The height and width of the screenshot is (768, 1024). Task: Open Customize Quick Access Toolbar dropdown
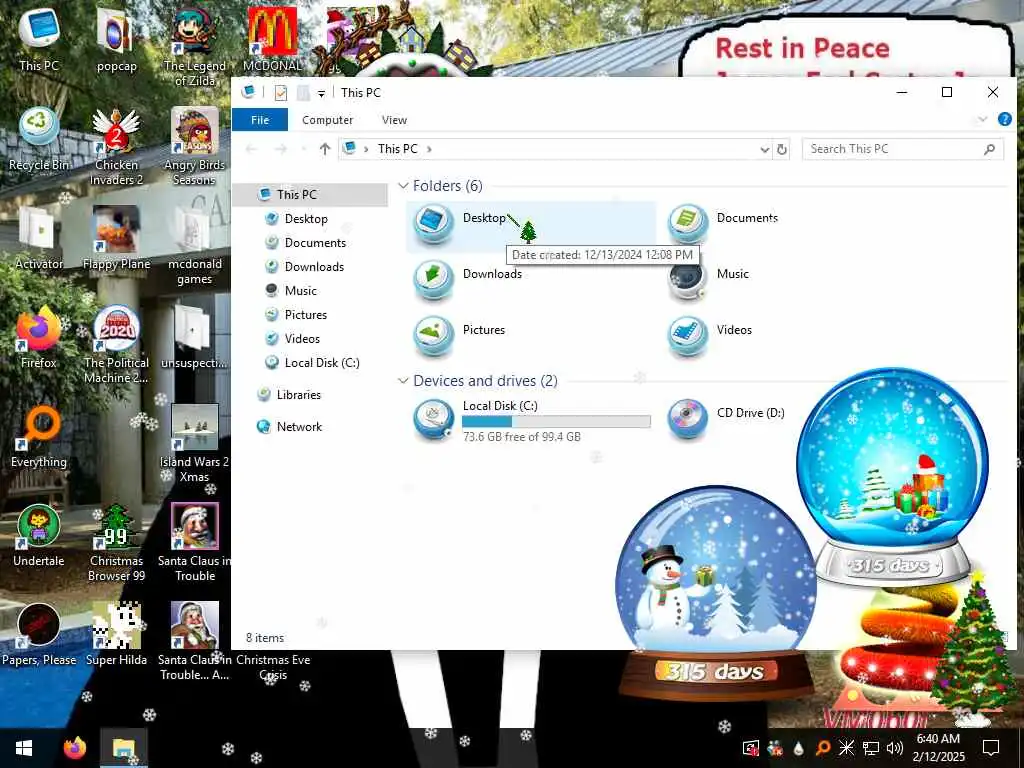pyautogui.click(x=321, y=93)
